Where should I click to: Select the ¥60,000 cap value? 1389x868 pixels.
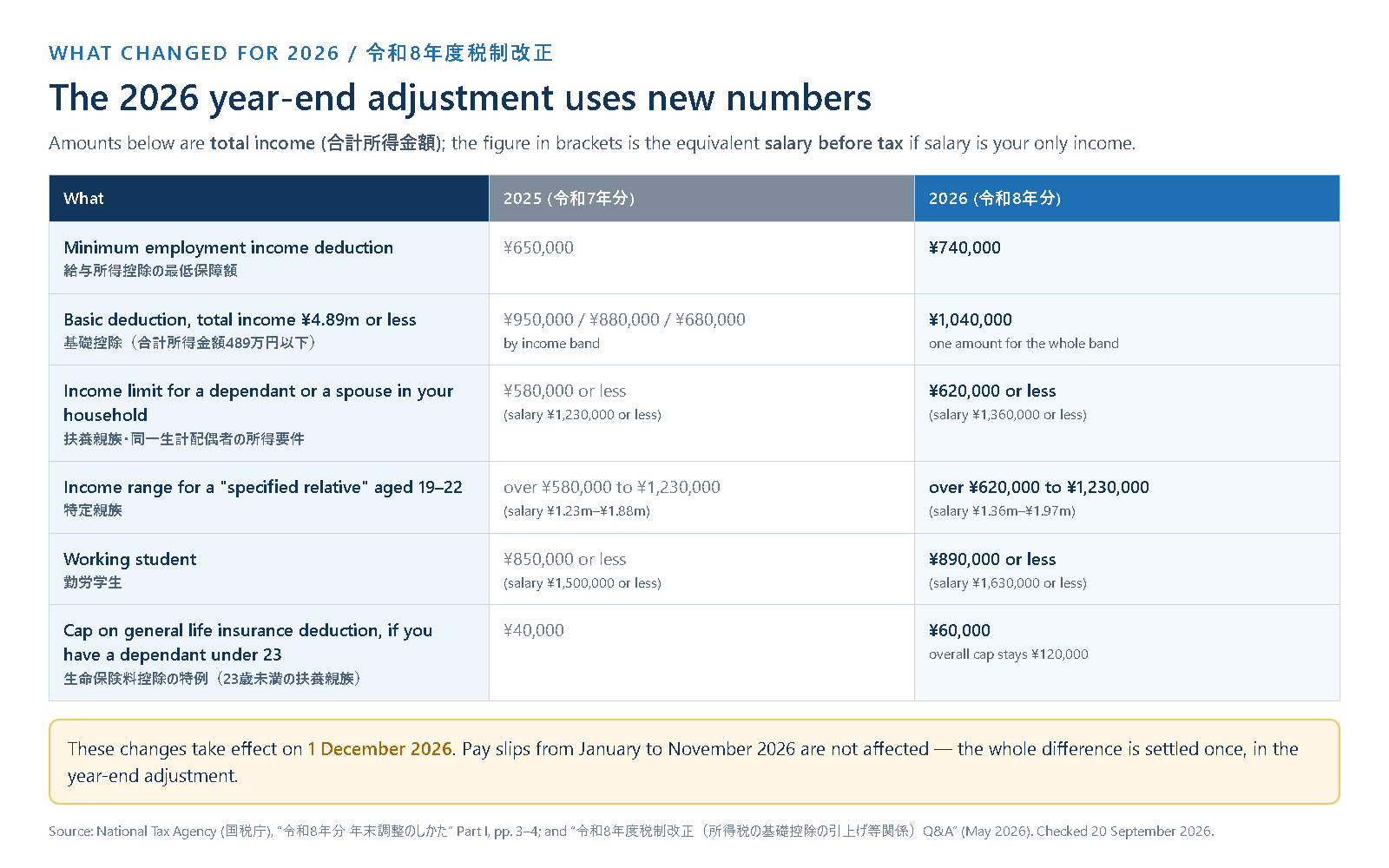coord(959,630)
